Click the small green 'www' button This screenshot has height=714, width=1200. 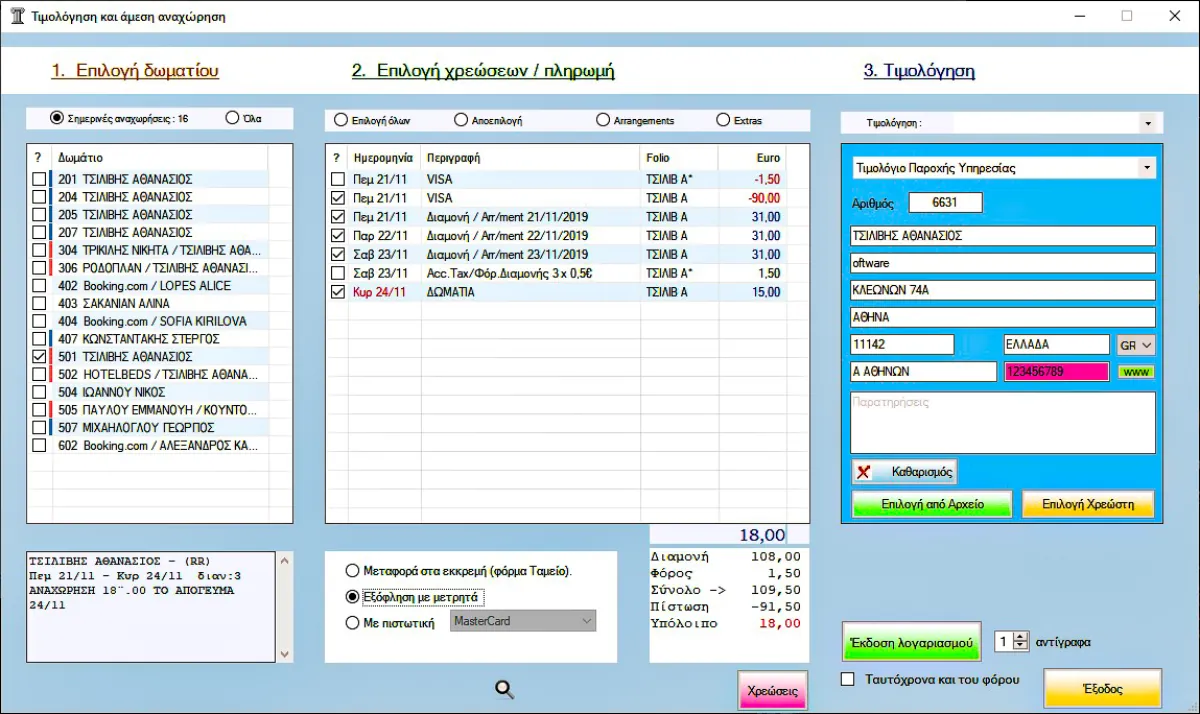click(1136, 372)
